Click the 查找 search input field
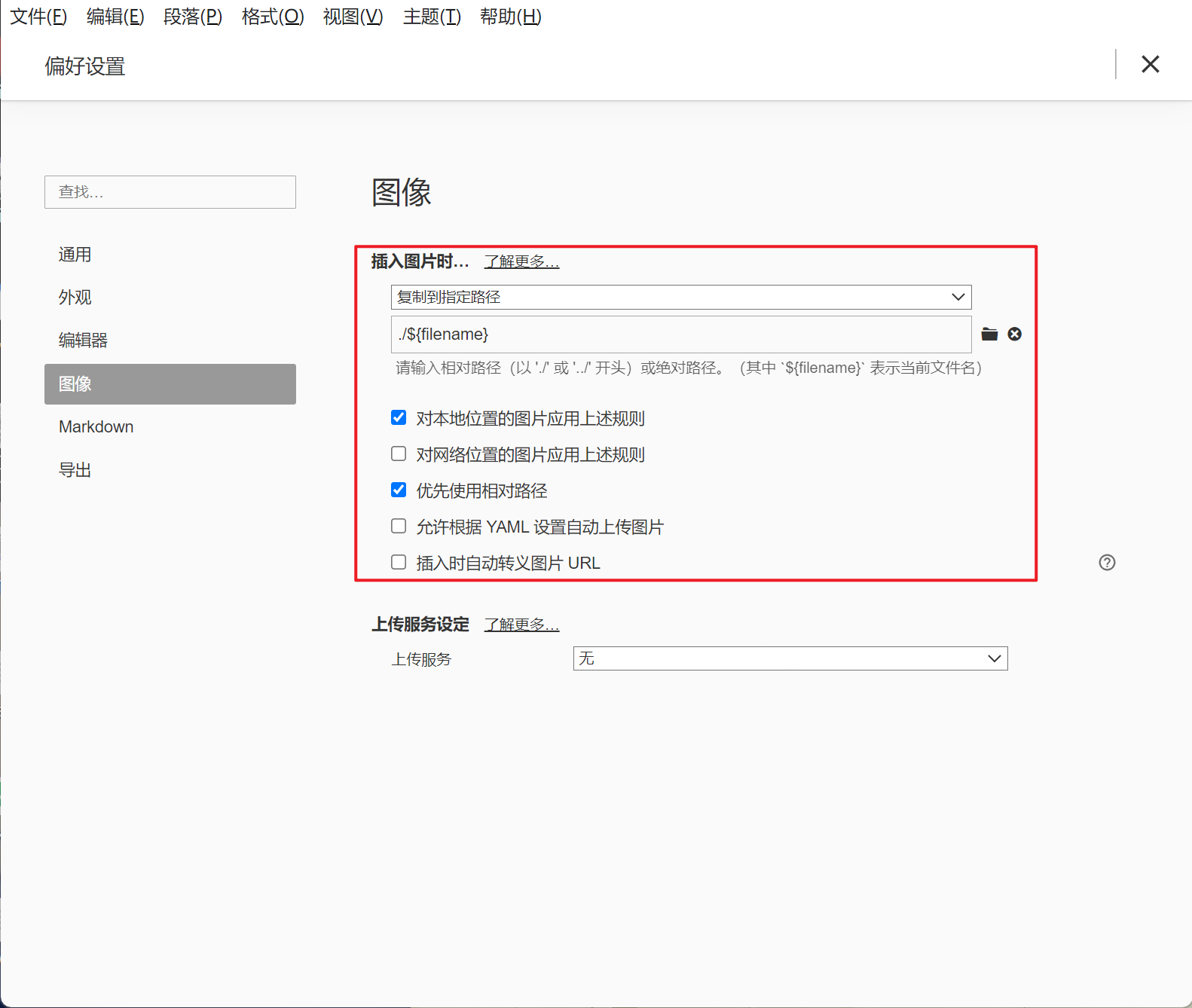The image size is (1192, 1008). click(x=170, y=192)
